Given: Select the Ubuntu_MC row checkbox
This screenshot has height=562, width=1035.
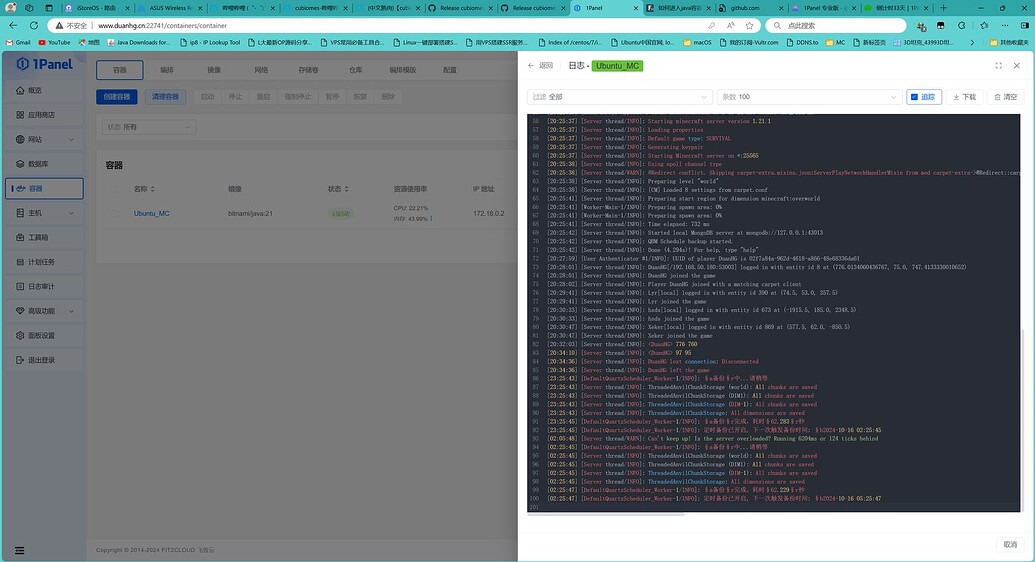Looking at the screenshot, I should (x=112, y=213).
